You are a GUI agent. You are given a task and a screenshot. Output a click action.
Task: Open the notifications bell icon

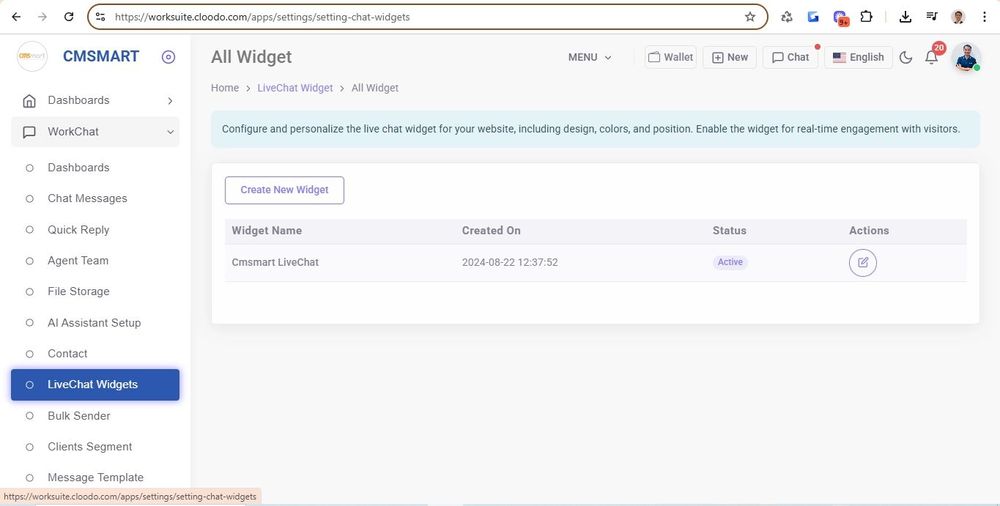coord(931,58)
